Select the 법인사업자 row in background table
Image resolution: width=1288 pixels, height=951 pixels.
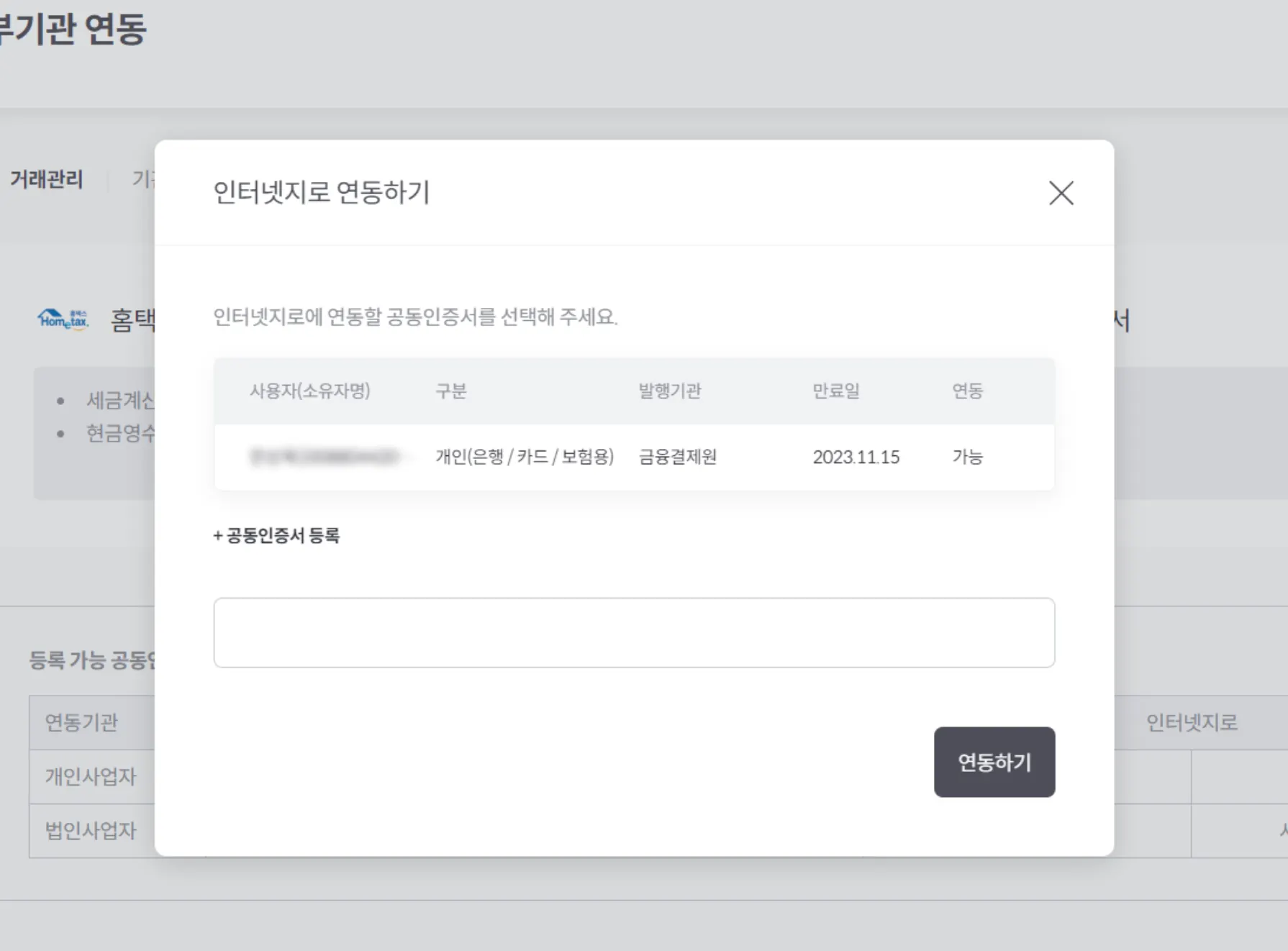[91, 831]
